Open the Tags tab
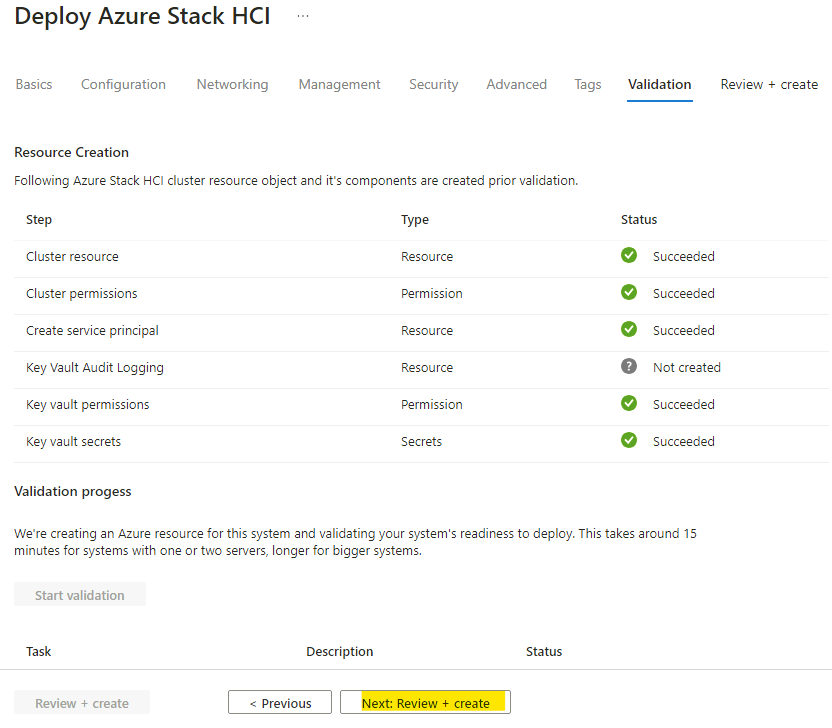 588,84
